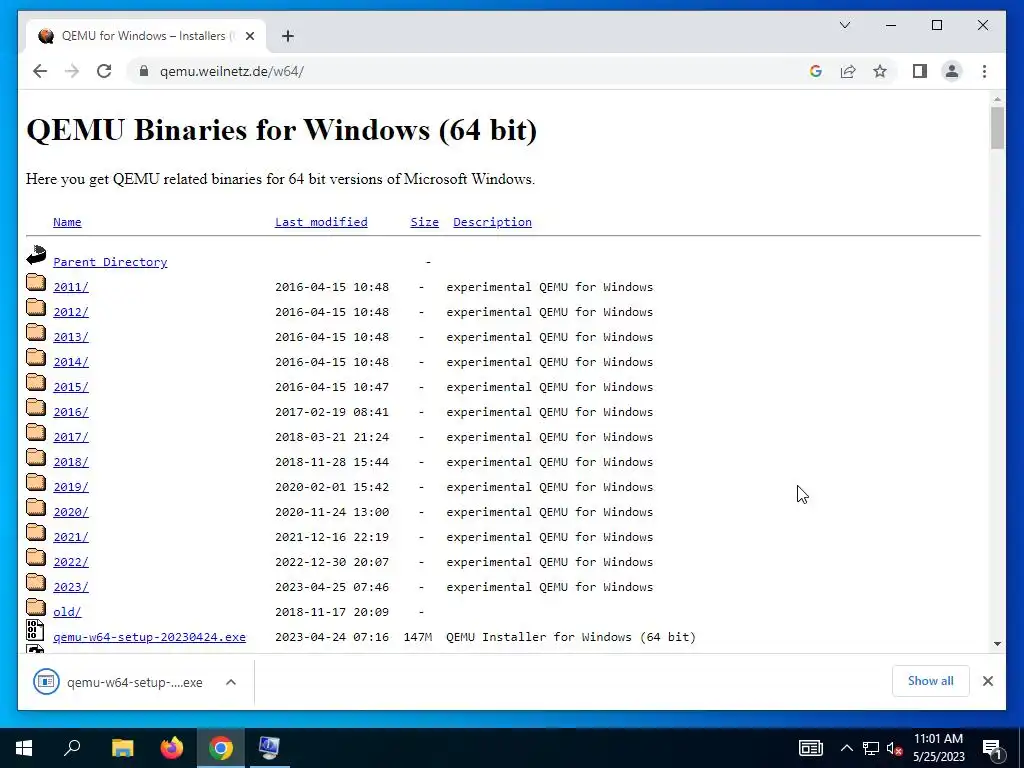1024x768 pixels.
Task: Click the Parent Directory back-arrow icon
Action: 36,255
